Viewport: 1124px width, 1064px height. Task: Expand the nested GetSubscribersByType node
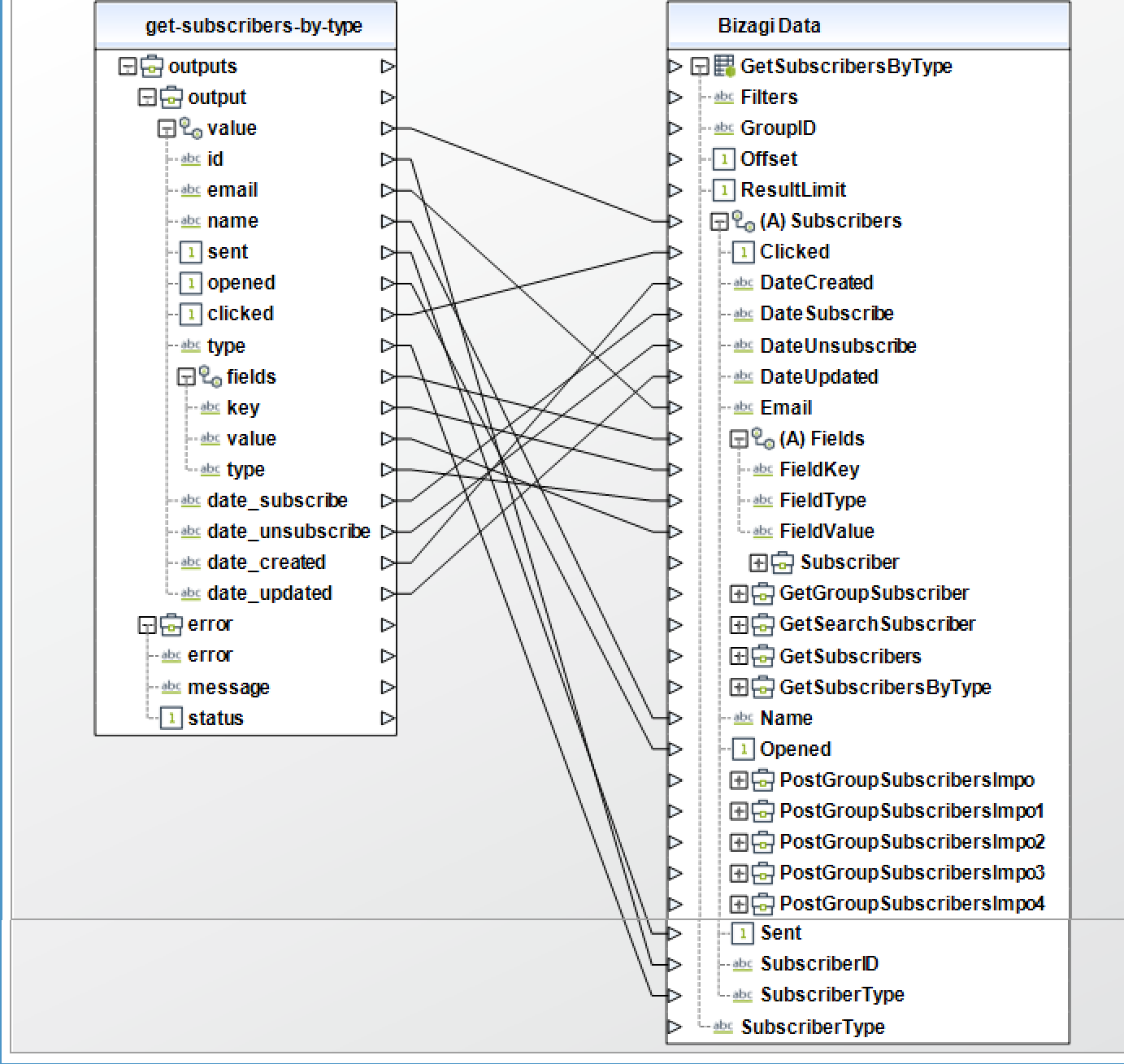[x=739, y=688]
